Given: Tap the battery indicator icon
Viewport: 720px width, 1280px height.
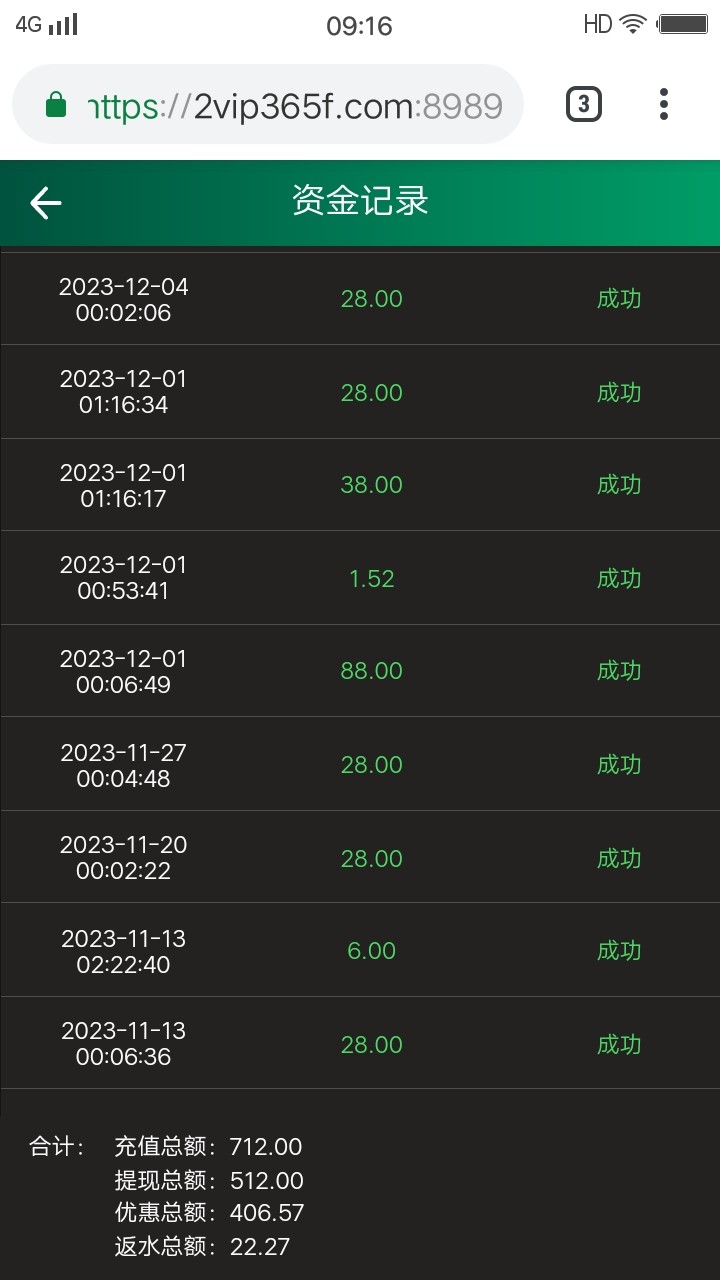Looking at the screenshot, I should (x=684, y=24).
